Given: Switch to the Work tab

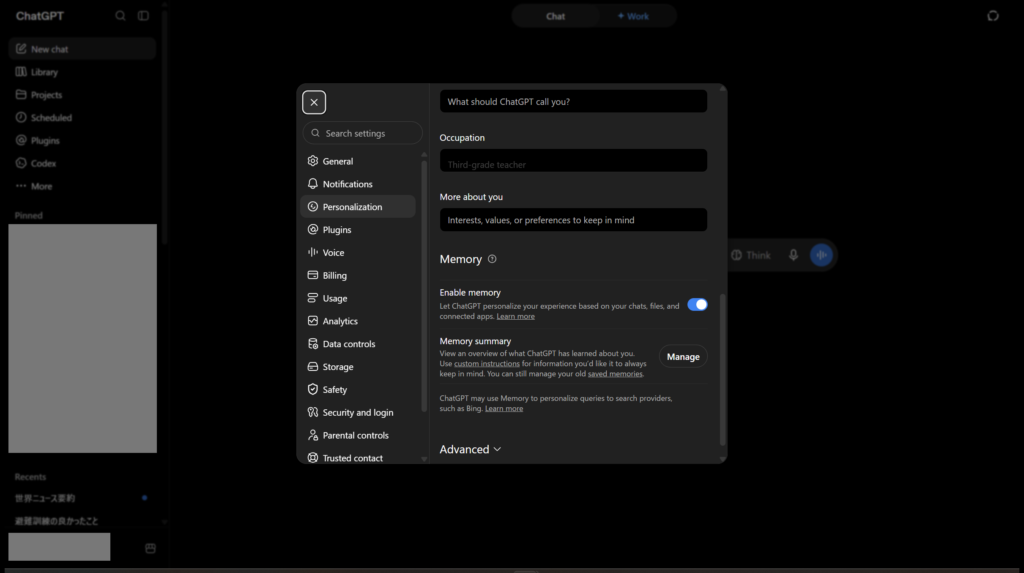Looking at the screenshot, I should (x=633, y=16).
